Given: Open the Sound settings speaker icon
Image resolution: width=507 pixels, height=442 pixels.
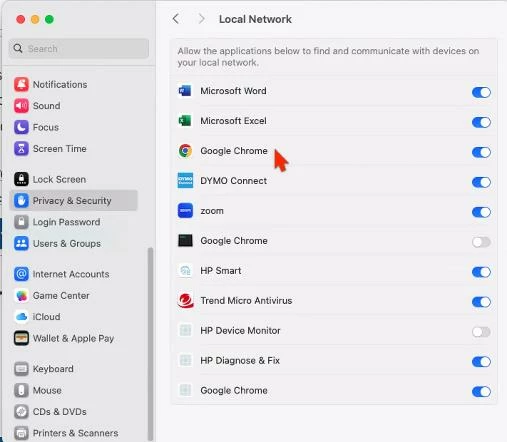Looking at the screenshot, I should click(x=21, y=106).
